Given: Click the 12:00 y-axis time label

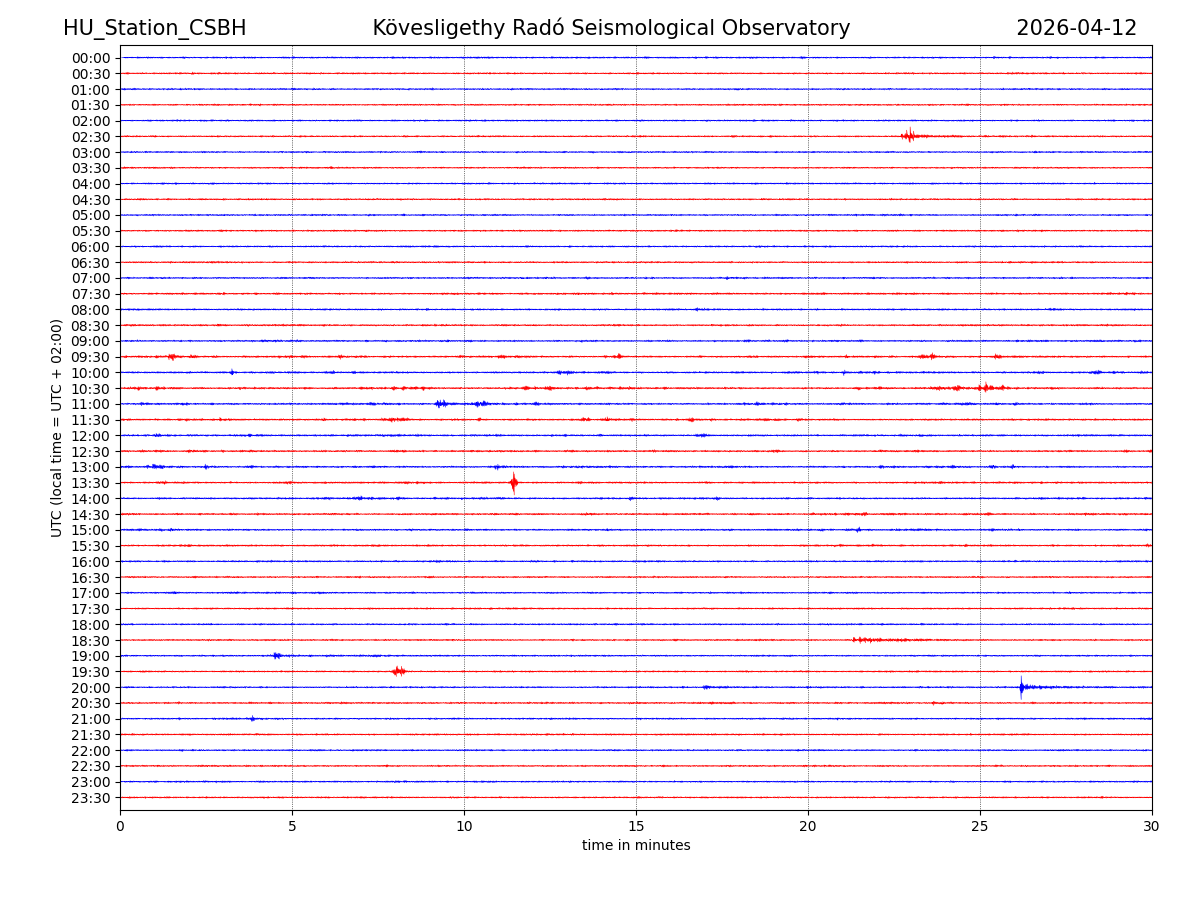Looking at the screenshot, I should coord(91,436).
